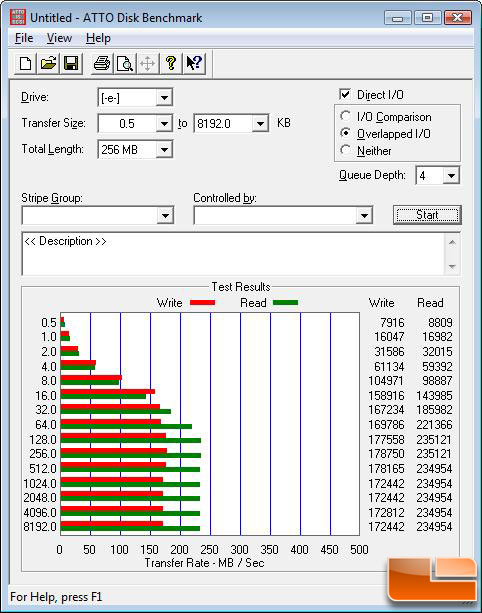Open About with the question mark icon

tap(170, 63)
